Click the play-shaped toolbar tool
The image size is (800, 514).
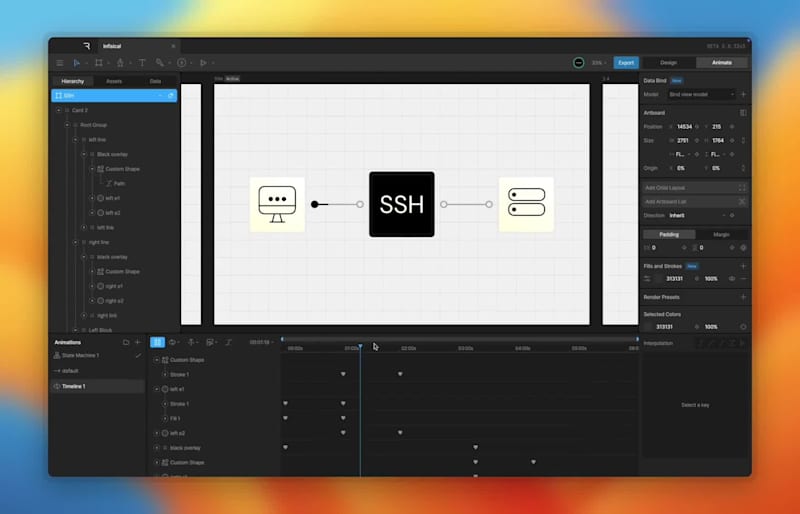[x=203, y=63]
